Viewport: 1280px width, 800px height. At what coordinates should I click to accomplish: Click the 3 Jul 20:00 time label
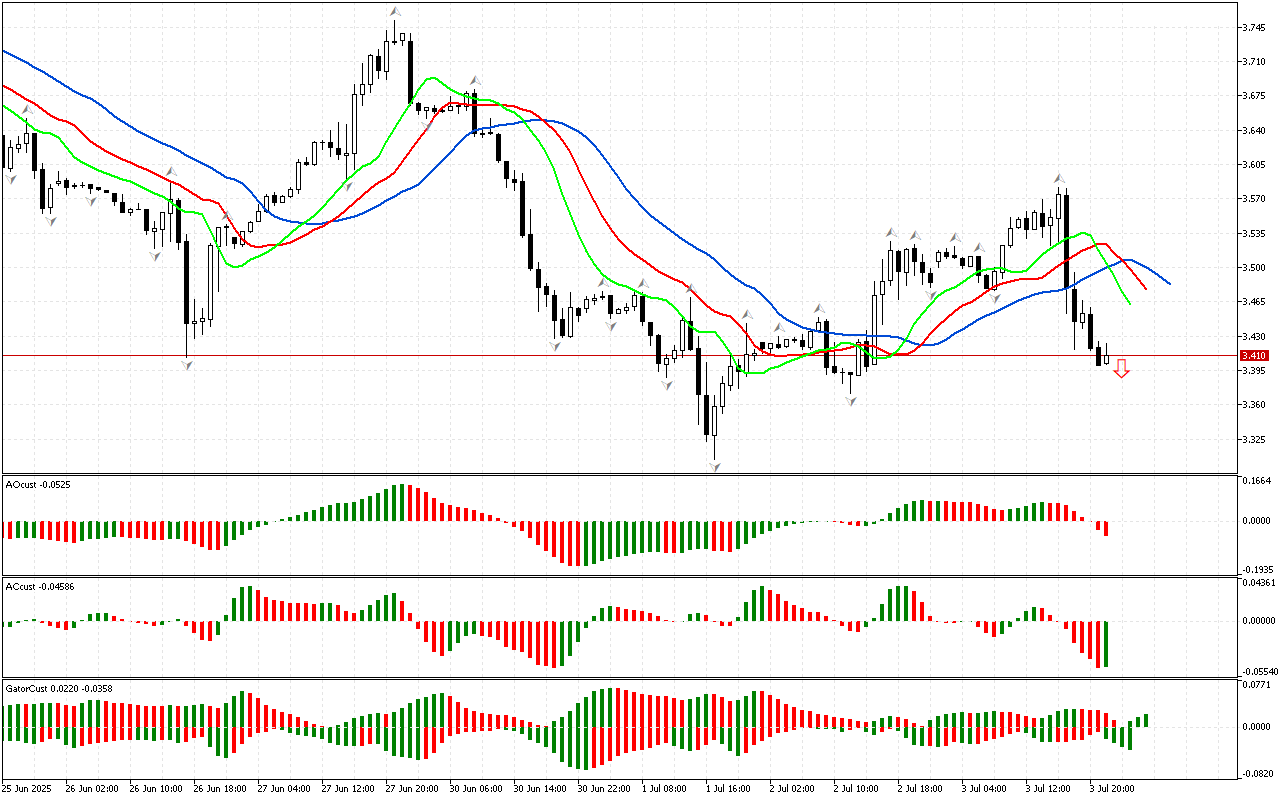click(x=1109, y=788)
